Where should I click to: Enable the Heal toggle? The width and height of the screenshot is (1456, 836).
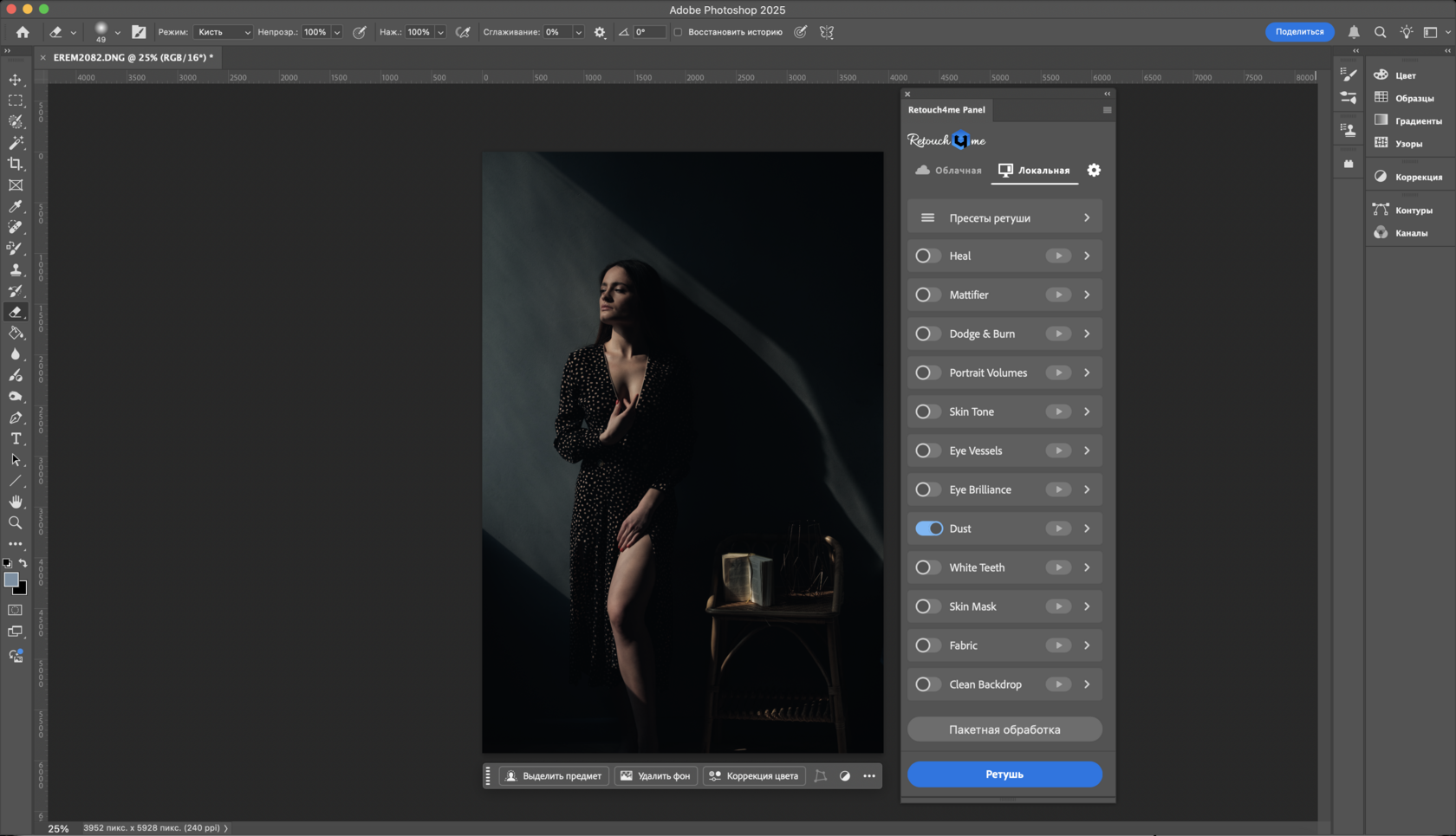(x=928, y=256)
